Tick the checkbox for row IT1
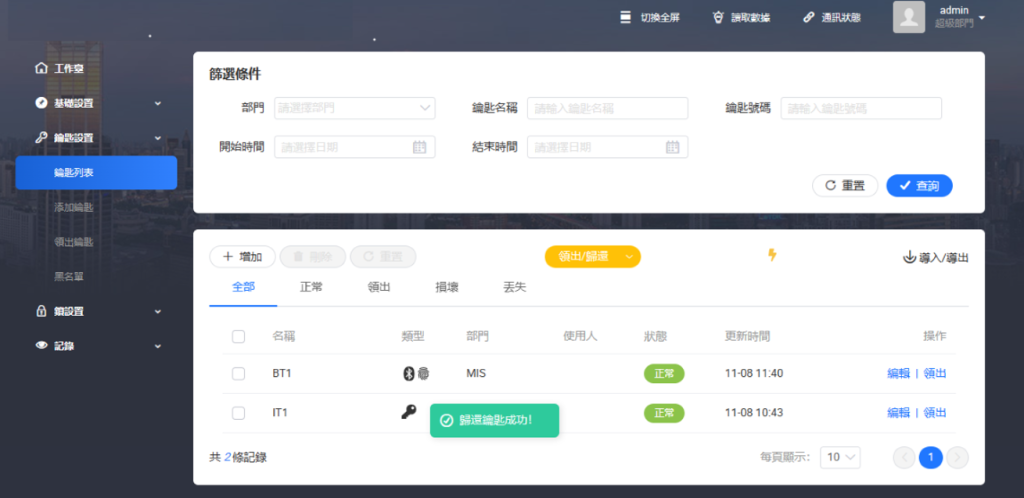1024x498 pixels. pyautogui.click(x=238, y=412)
